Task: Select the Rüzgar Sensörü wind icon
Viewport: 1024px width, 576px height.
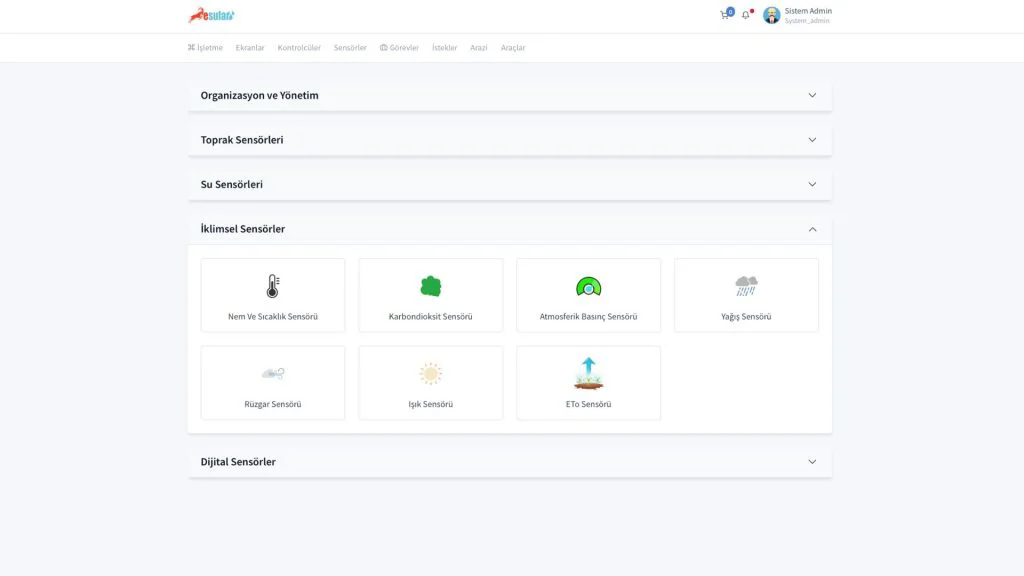Action: coord(272,374)
